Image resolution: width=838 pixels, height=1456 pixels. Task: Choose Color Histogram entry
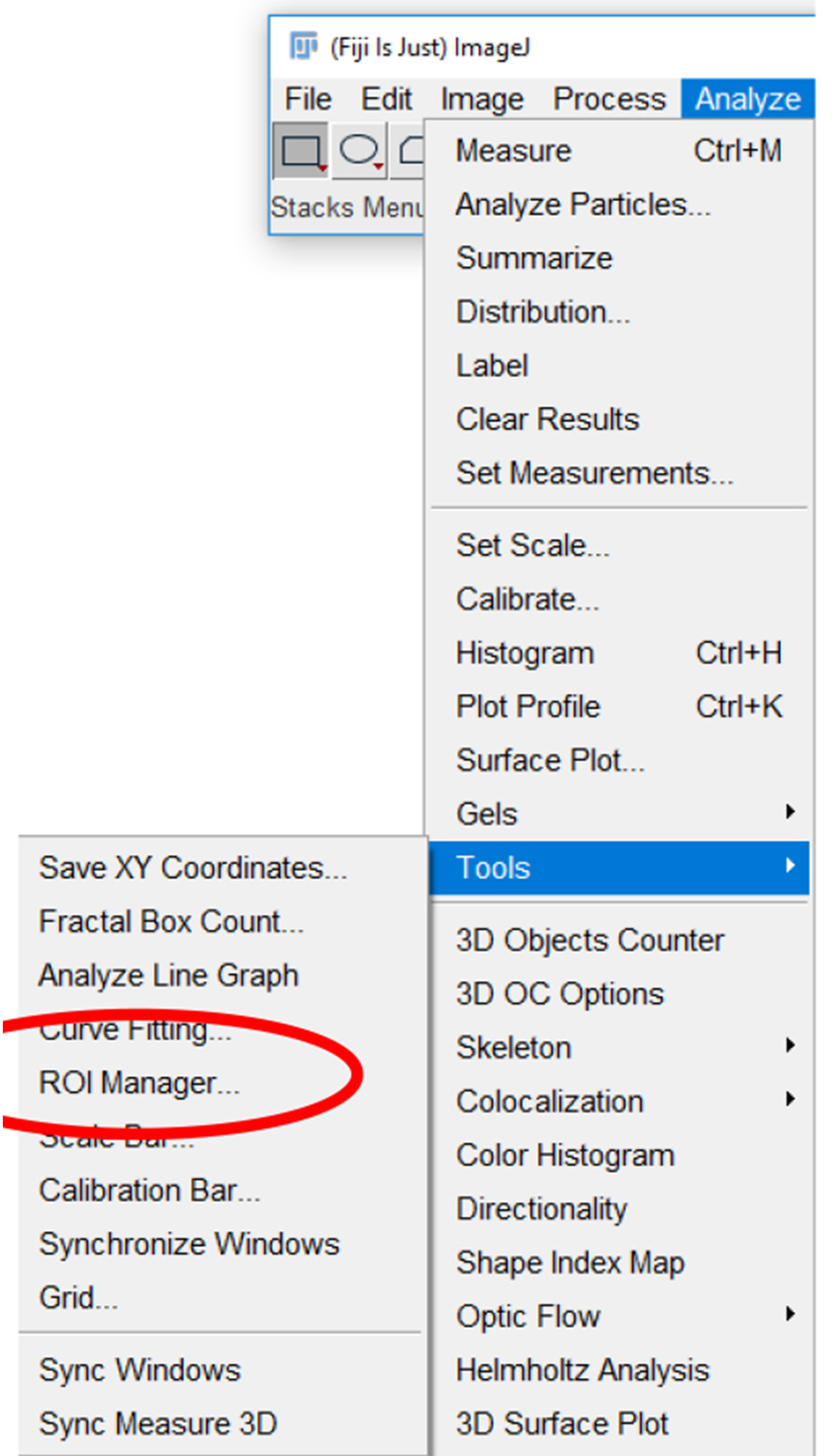(x=619, y=1155)
